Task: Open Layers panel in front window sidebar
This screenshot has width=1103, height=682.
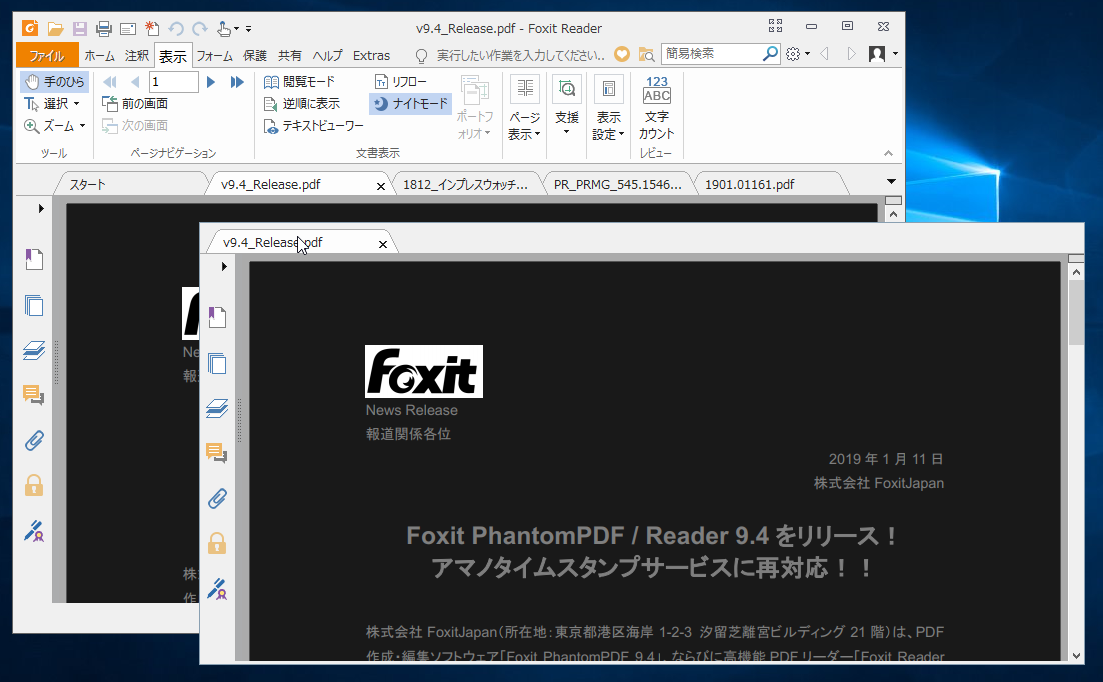Action: click(217, 408)
